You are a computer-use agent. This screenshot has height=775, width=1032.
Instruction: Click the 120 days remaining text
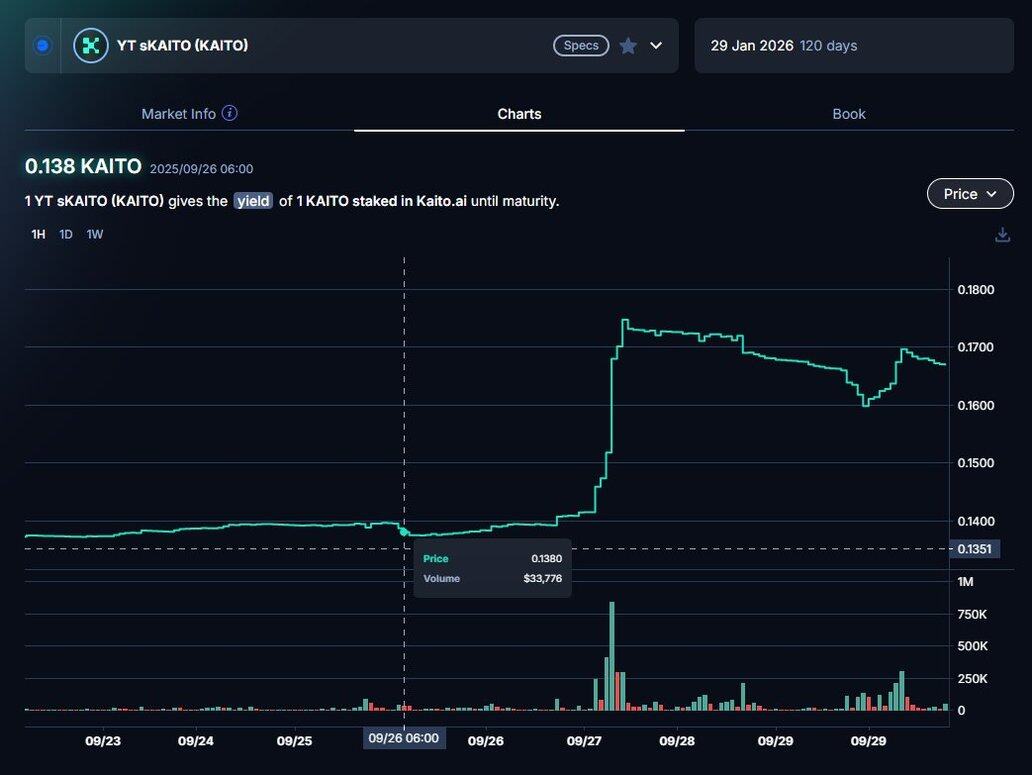click(829, 45)
